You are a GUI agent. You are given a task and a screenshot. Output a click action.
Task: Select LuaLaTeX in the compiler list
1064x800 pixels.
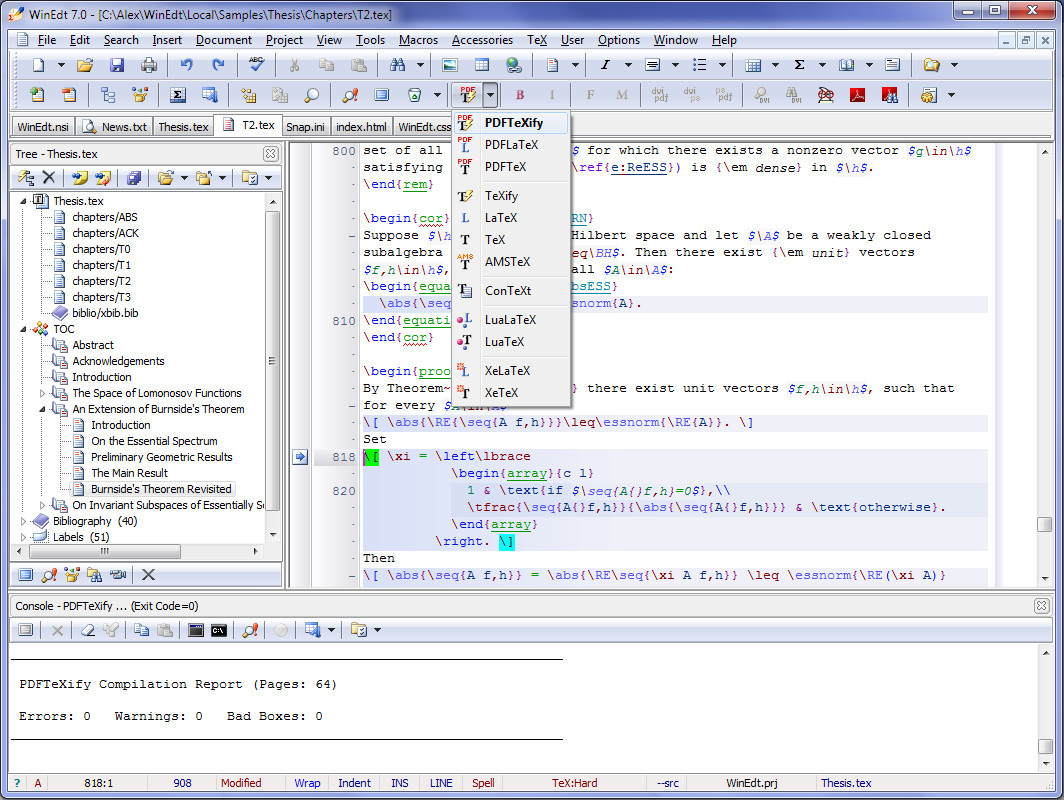(x=510, y=320)
